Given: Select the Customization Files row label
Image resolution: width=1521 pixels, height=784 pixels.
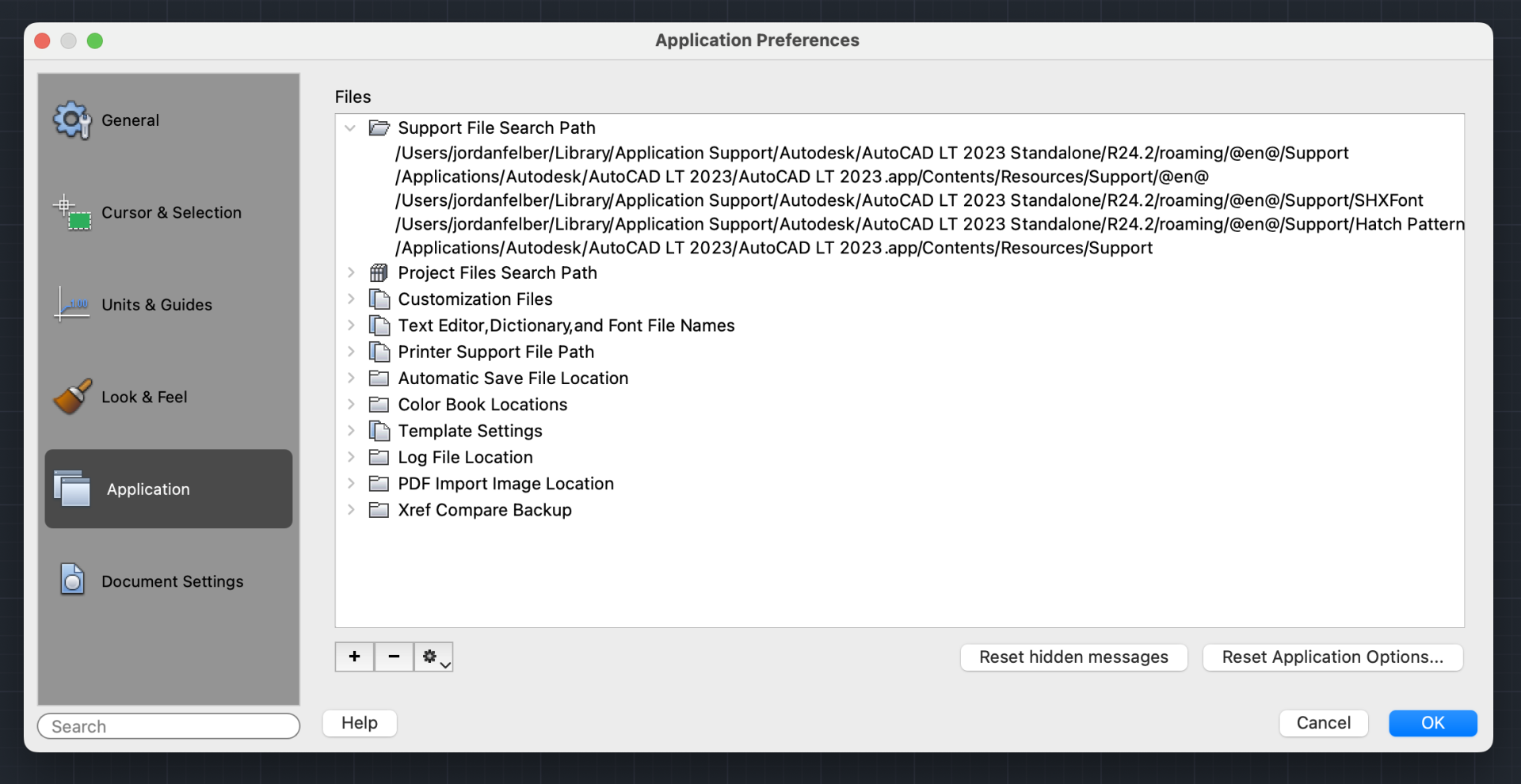Looking at the screenshot, I should (475, 299).
